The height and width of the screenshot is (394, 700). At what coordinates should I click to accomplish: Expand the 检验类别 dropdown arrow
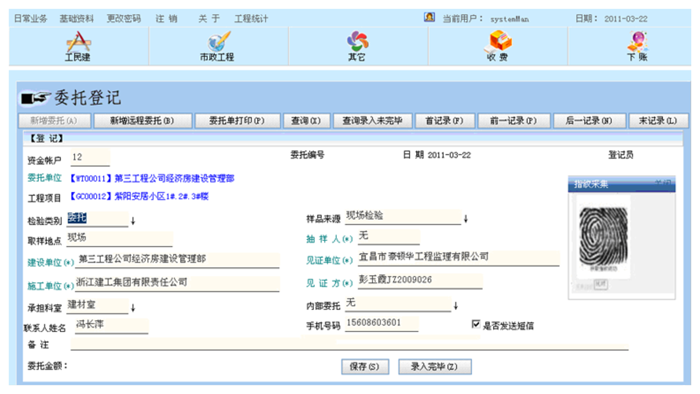133,220
